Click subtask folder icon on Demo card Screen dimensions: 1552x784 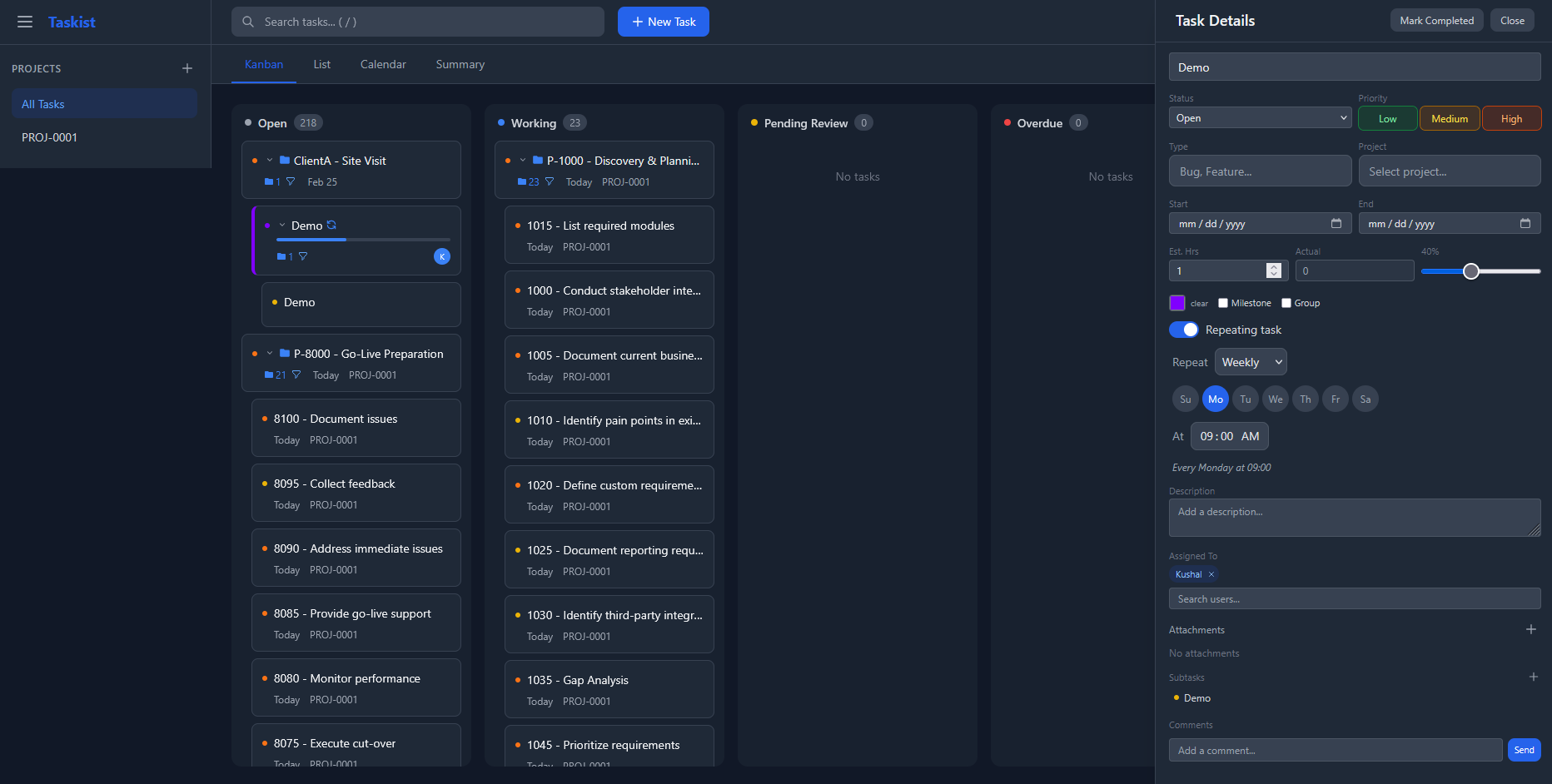pos(281,256)
